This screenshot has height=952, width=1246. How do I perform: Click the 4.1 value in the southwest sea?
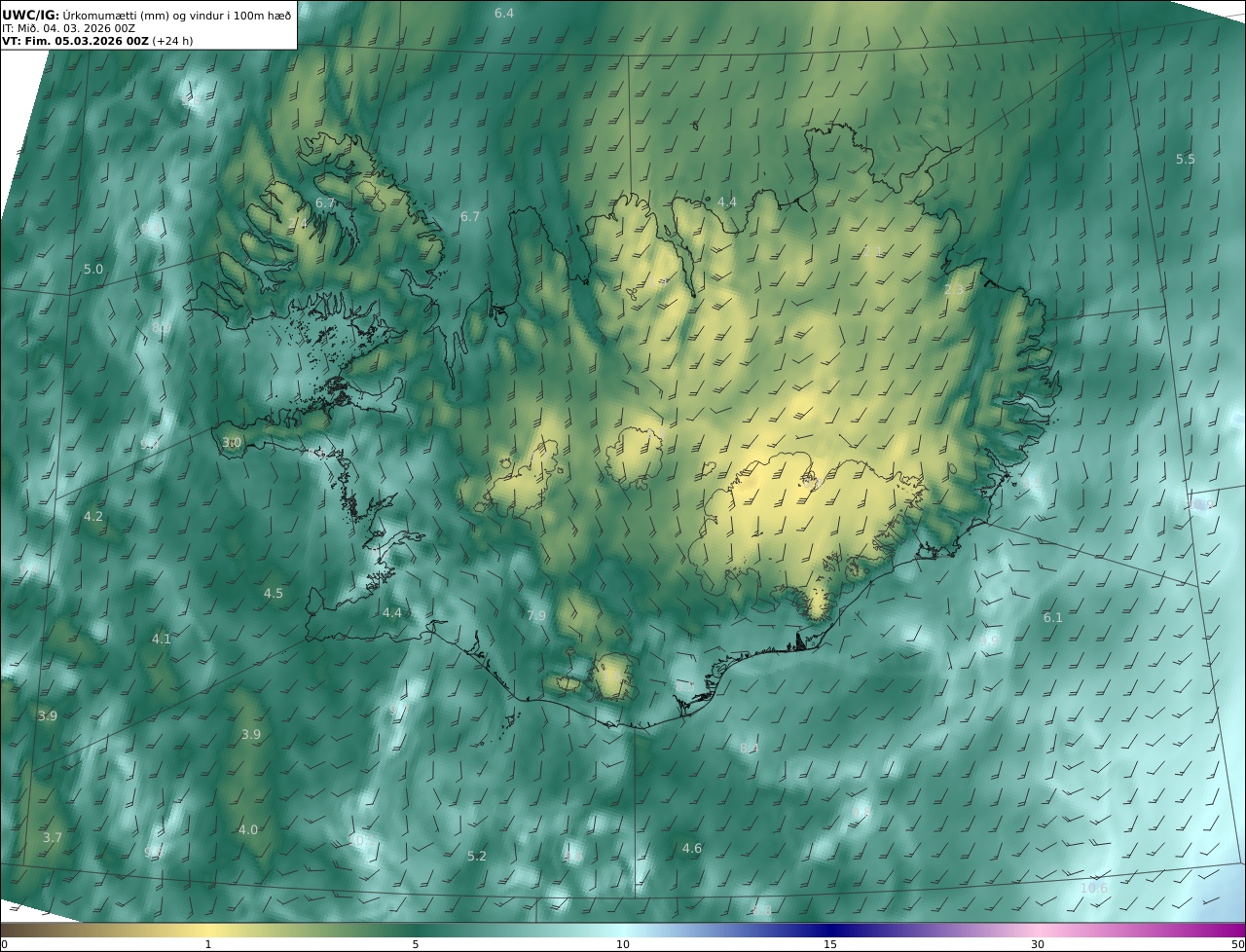[x=161, y=639]
